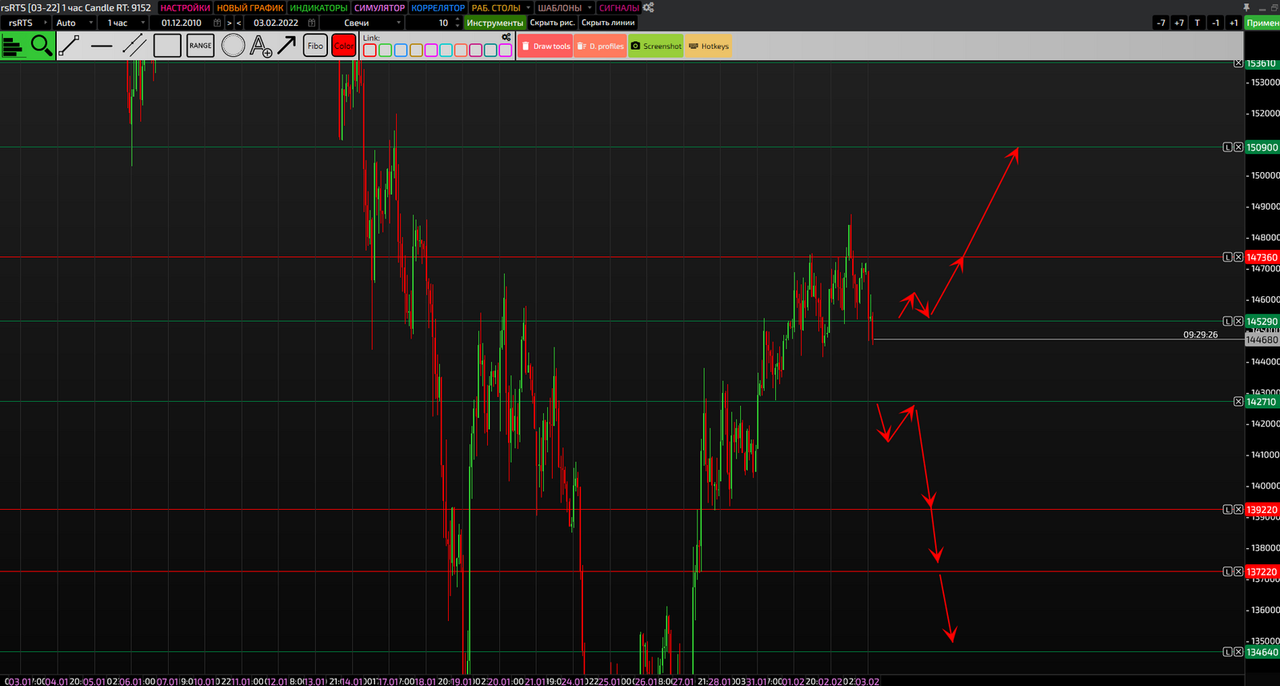The image size is (1280, 686).
Task: Pick the red Link color box
Action: click(x=370, y=50)
